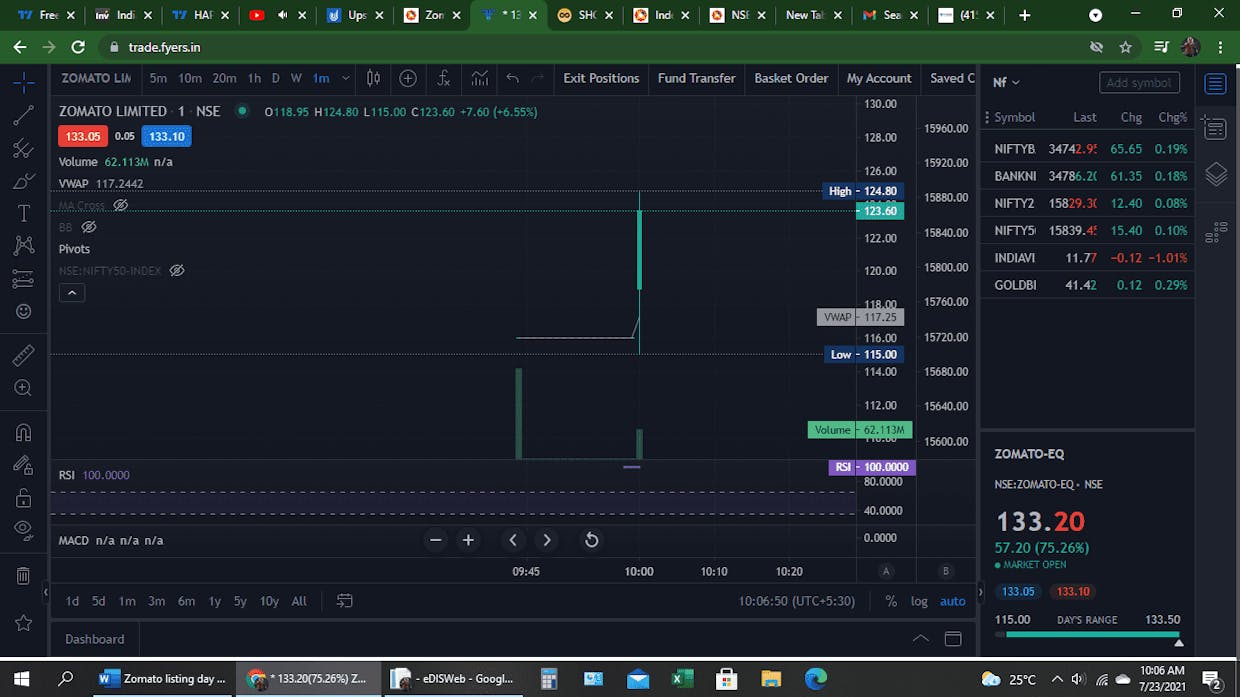Zoom out the chart with minus button
This screenshot has width=1240, height=697.
(435, 540)
